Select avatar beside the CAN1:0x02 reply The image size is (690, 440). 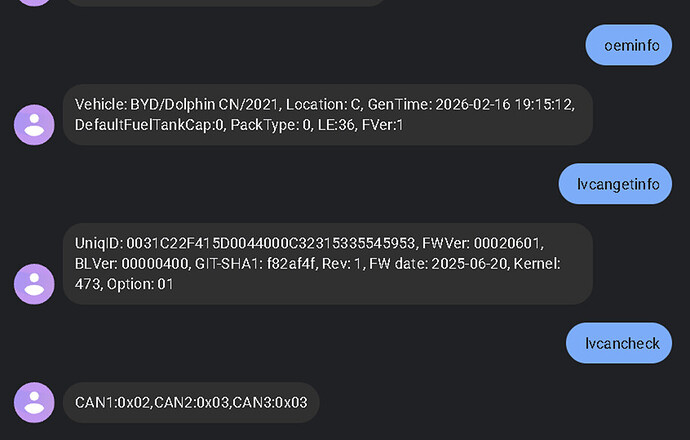(34, 402)
